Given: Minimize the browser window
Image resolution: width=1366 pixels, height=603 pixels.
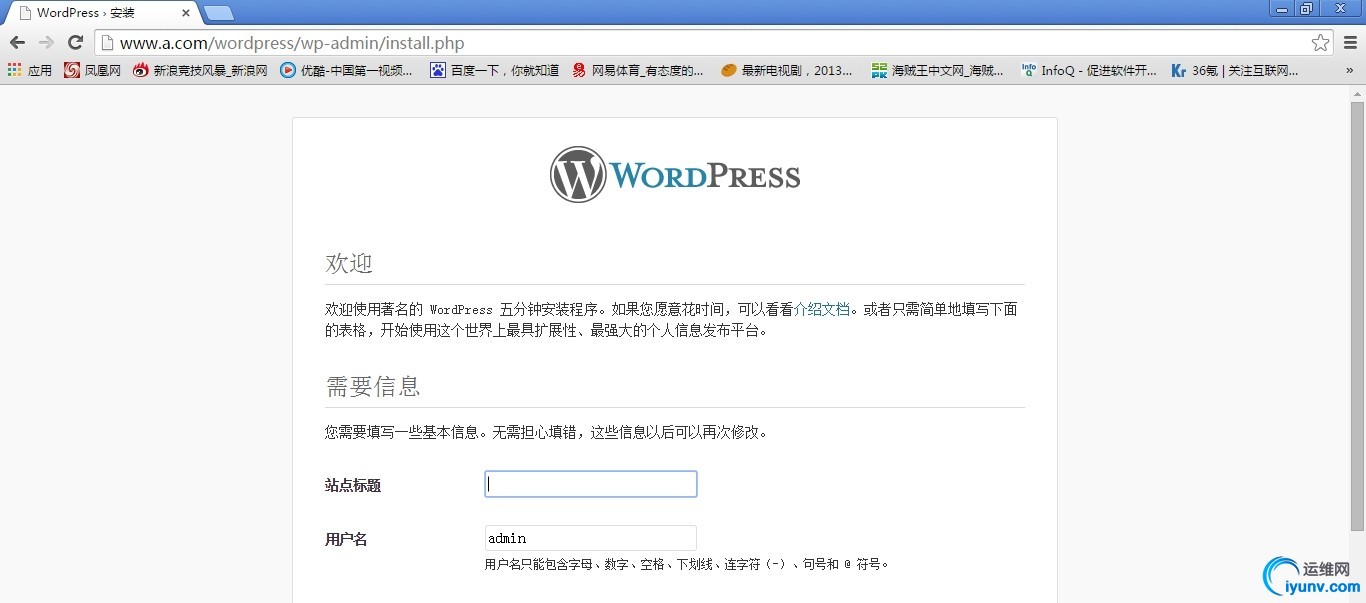Looking at the screenshot, I should coord(1282,8).
